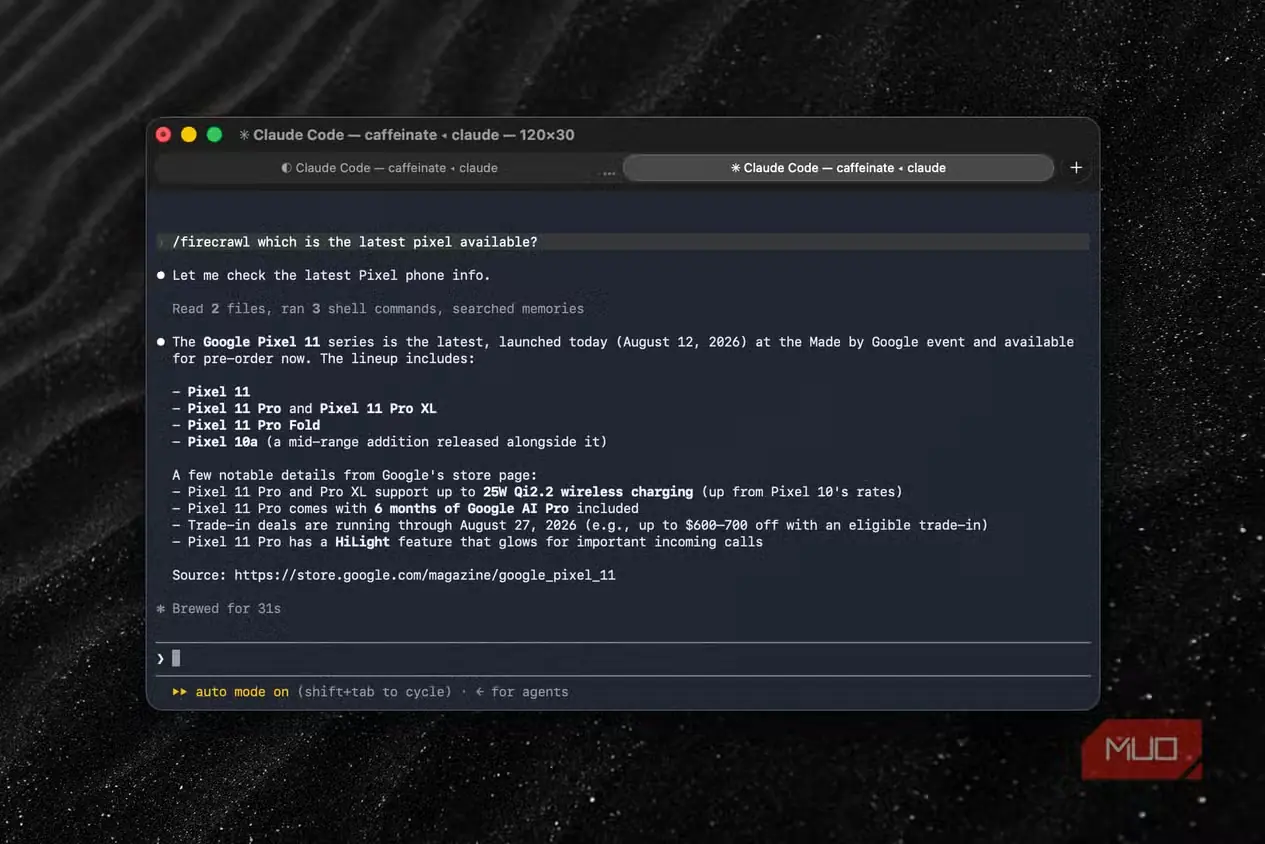Screen dimensions: 1265x844
Task: Click the ellipsis between the two tabs
Action: [608, 172]
